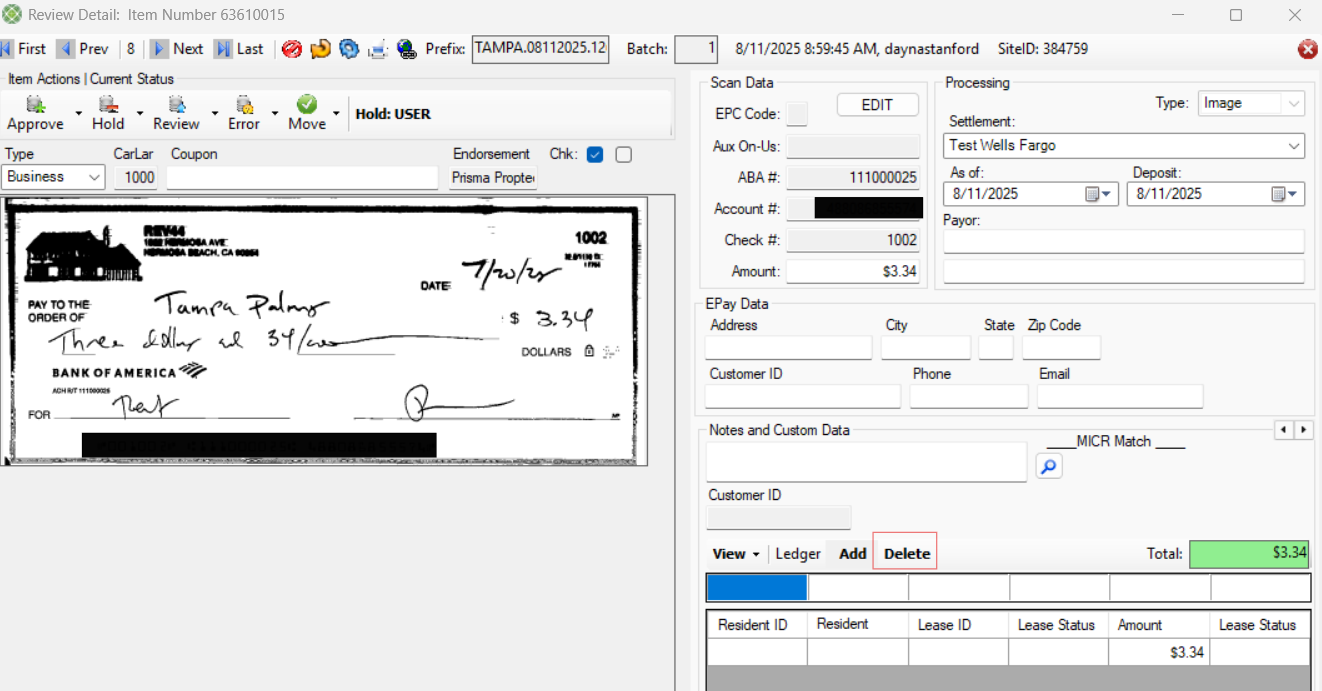Open the View menu in ledger bar

(x=736, y=554)
